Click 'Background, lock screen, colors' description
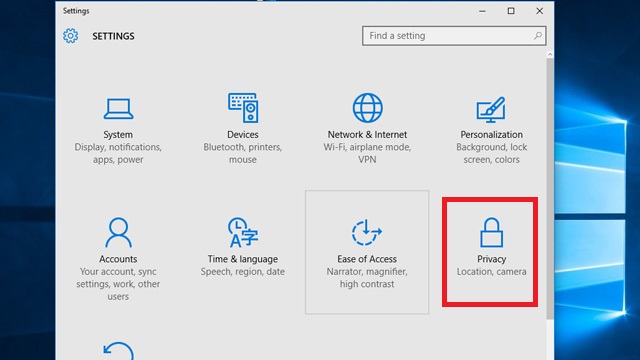 (491, 153)
